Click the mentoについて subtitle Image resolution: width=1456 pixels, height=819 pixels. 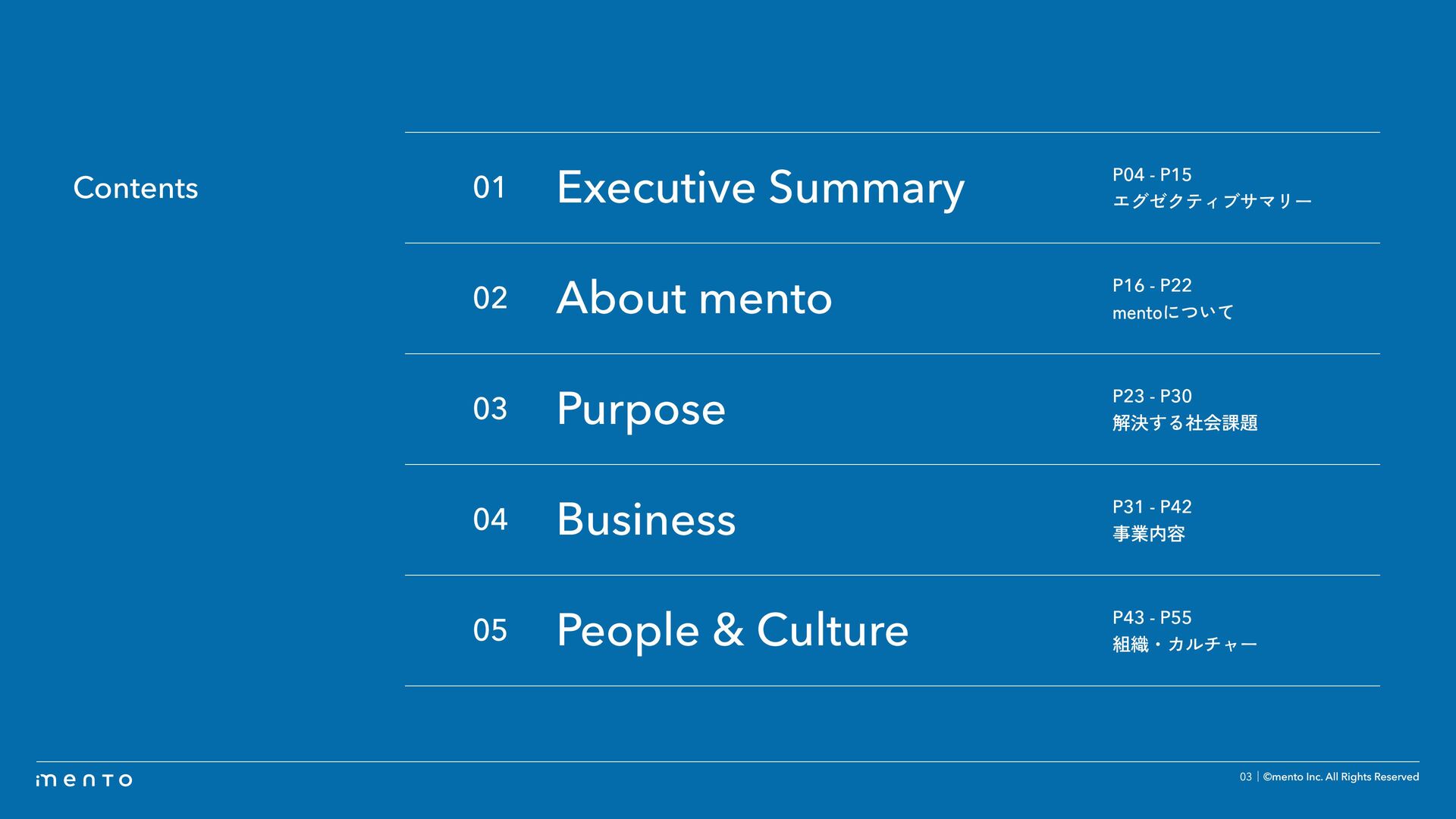[x=1173, y=312]
